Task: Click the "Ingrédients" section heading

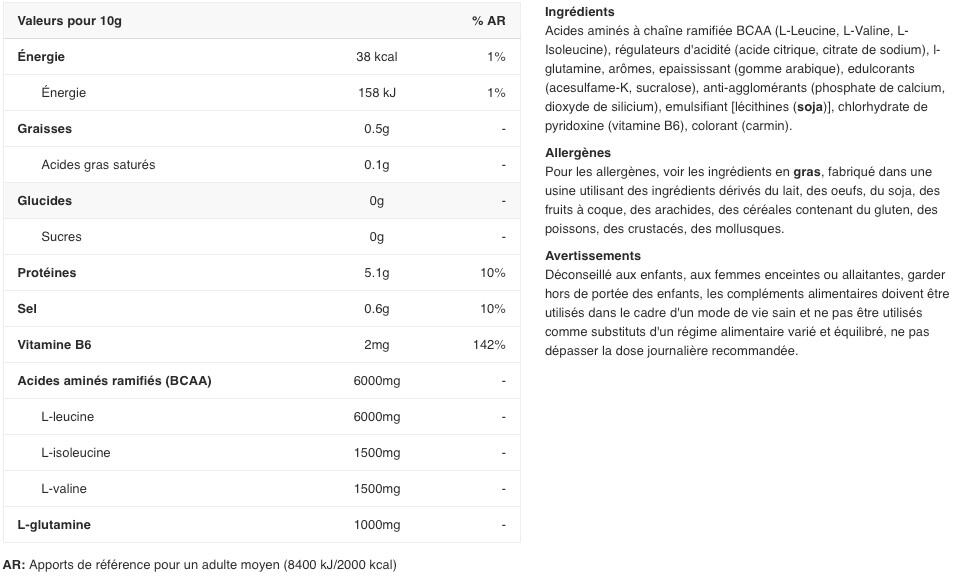Action: pyautogui.click(x=580, y=12)
